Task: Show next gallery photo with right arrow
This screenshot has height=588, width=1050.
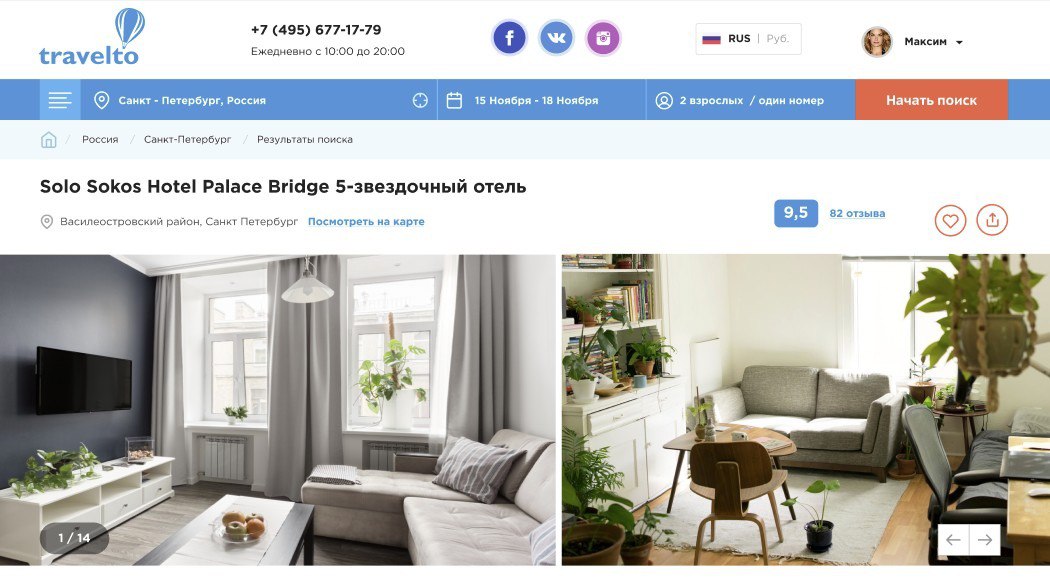Action: point(984,540)
